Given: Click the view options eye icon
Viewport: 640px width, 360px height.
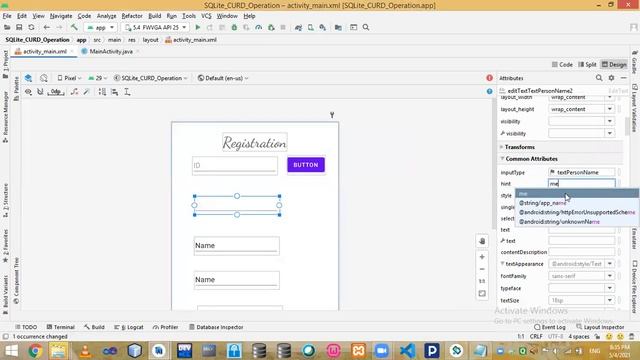Looking at the screenshot, I should [x=28, y=92].
